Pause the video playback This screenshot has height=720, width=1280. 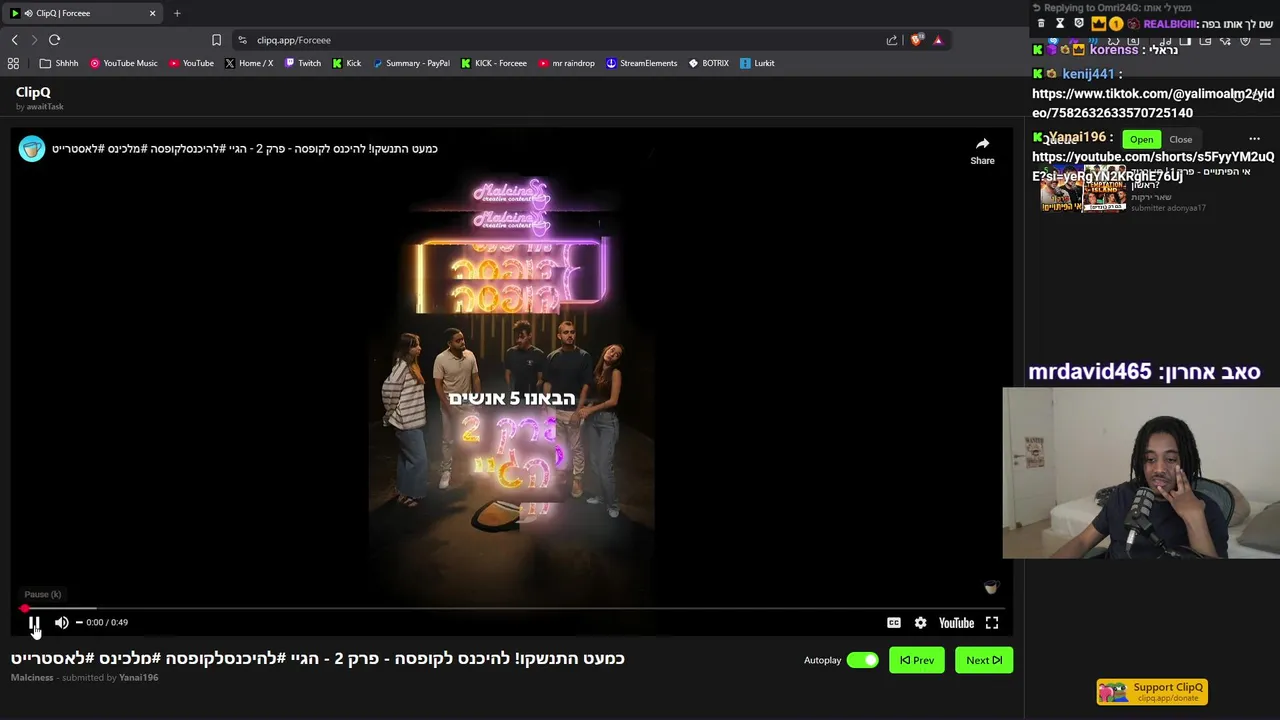pos(34,622)
